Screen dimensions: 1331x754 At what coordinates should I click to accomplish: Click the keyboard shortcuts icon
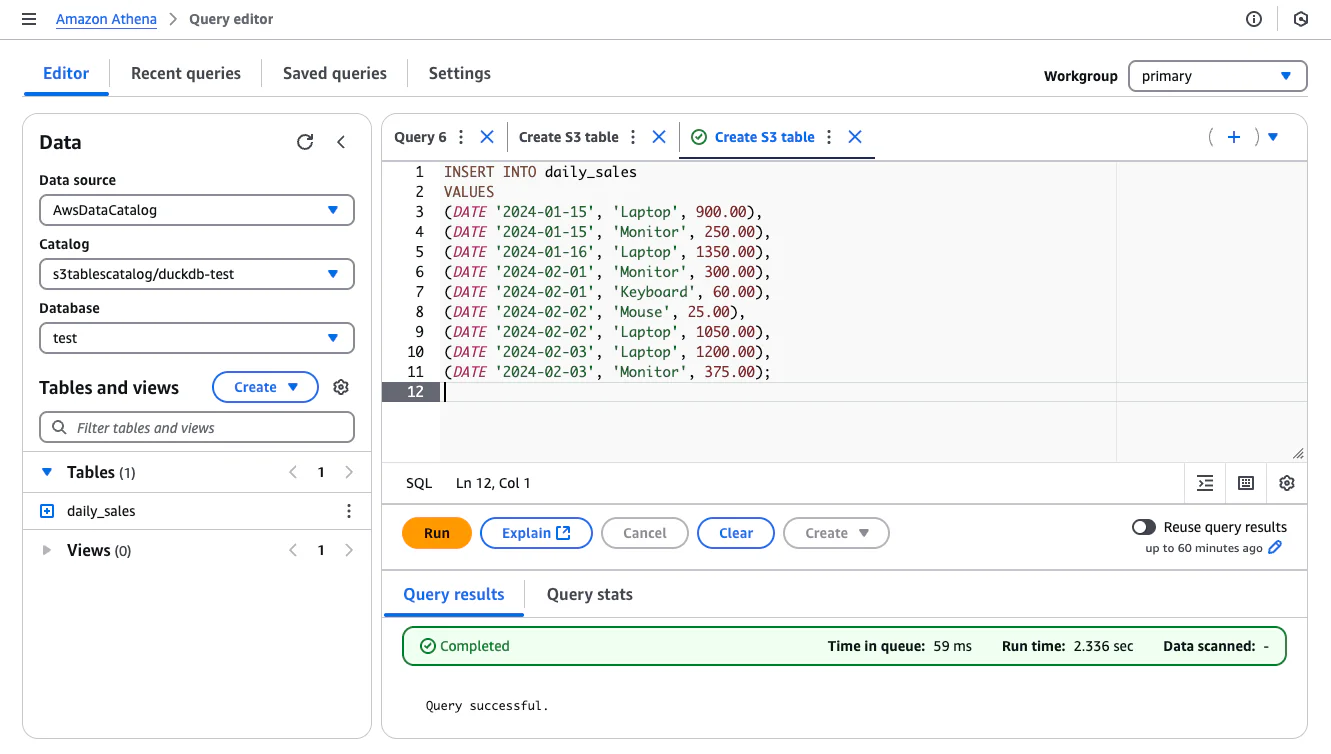[x=1246, y=483]
